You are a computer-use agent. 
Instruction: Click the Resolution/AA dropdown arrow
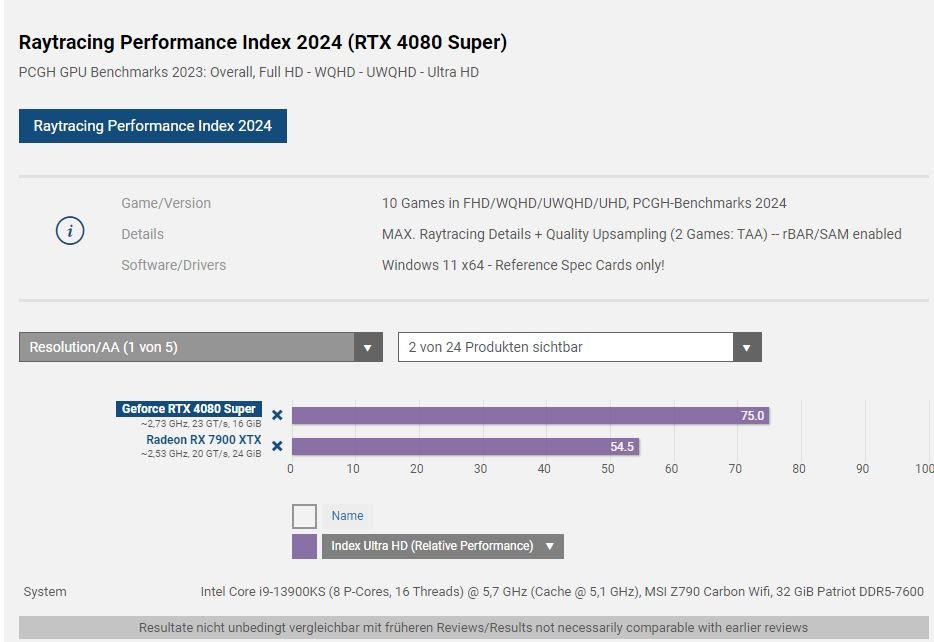368,347
